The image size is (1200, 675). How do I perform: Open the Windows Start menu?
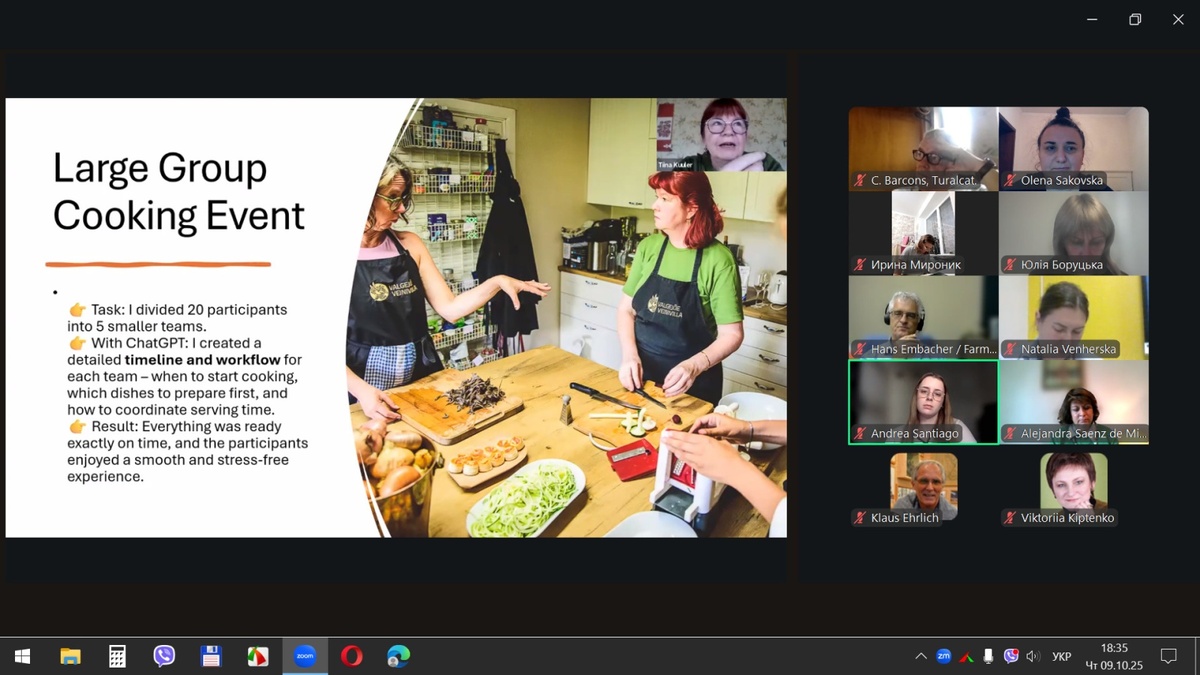pos(22,656)
